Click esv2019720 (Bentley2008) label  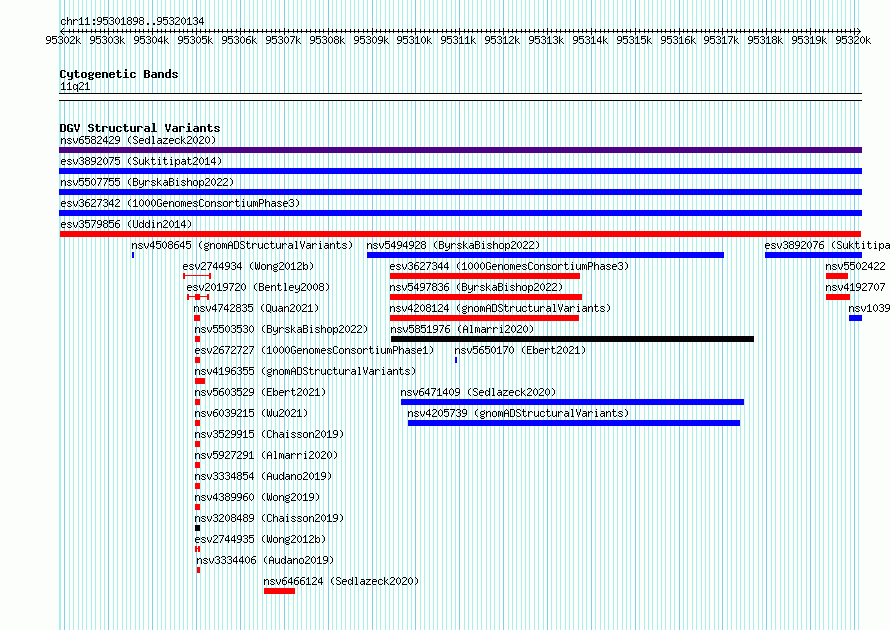pos(258,287)
